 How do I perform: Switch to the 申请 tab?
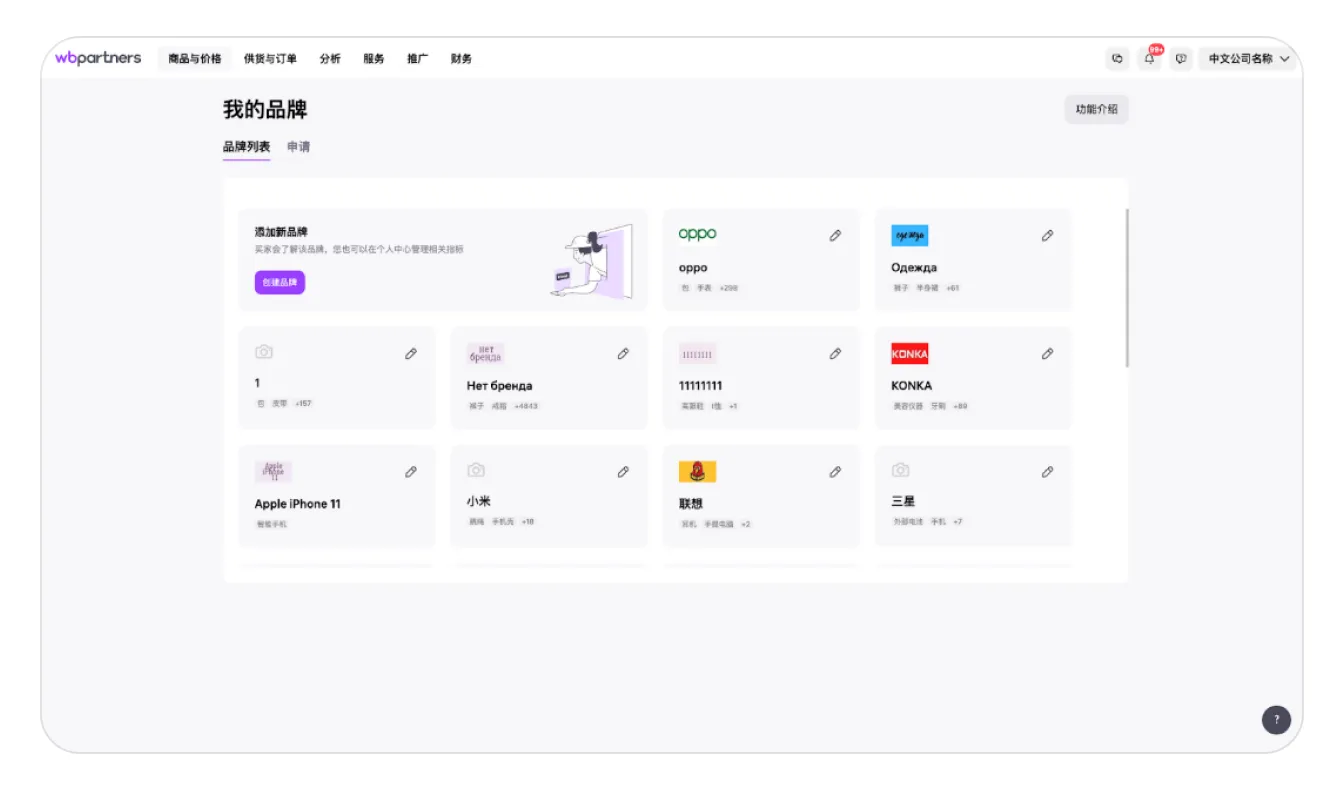(x=298, y=147)
